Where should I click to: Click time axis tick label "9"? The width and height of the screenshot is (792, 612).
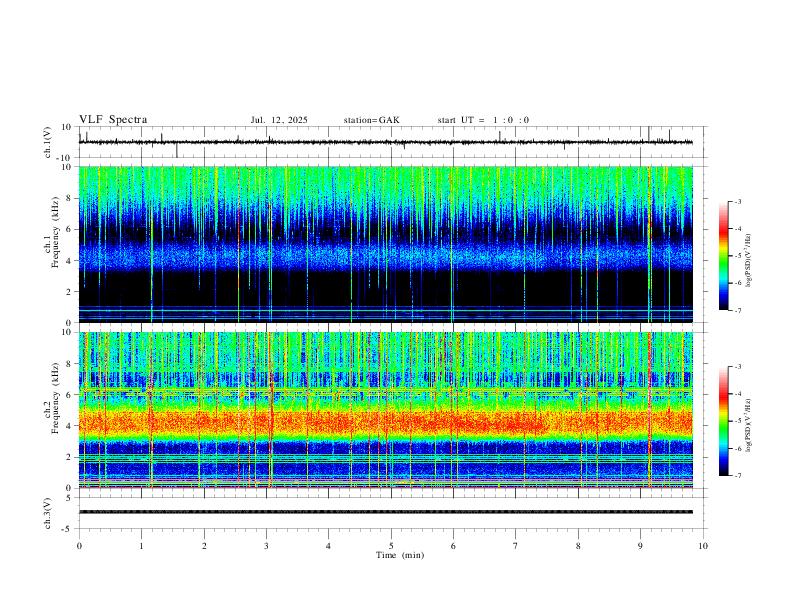click(640, 546)
